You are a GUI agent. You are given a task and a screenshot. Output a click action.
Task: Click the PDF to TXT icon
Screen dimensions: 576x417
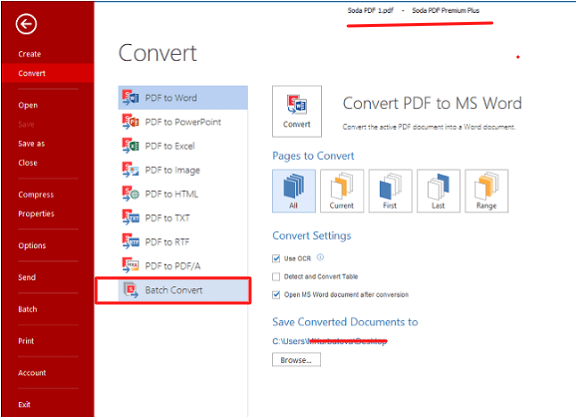click(130, 218)
